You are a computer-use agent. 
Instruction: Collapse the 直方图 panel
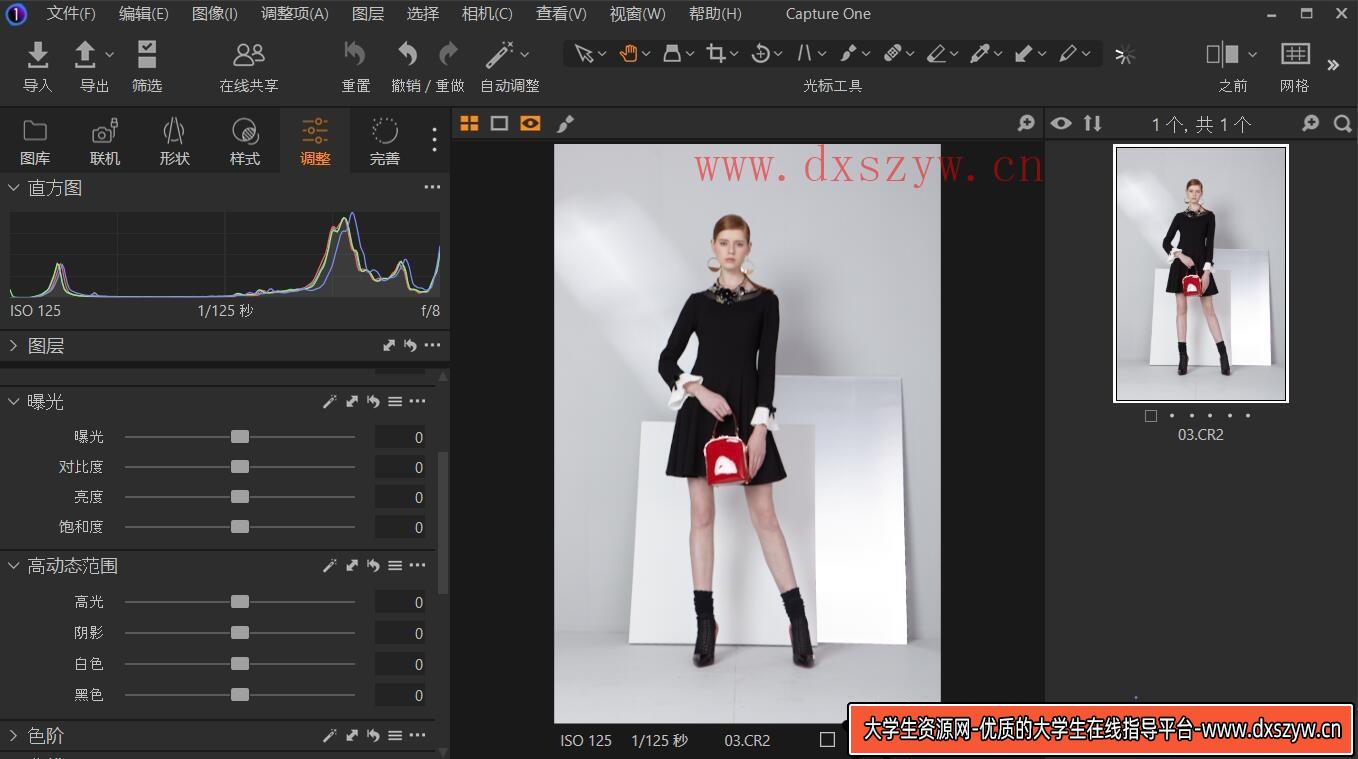coord(14,188)
